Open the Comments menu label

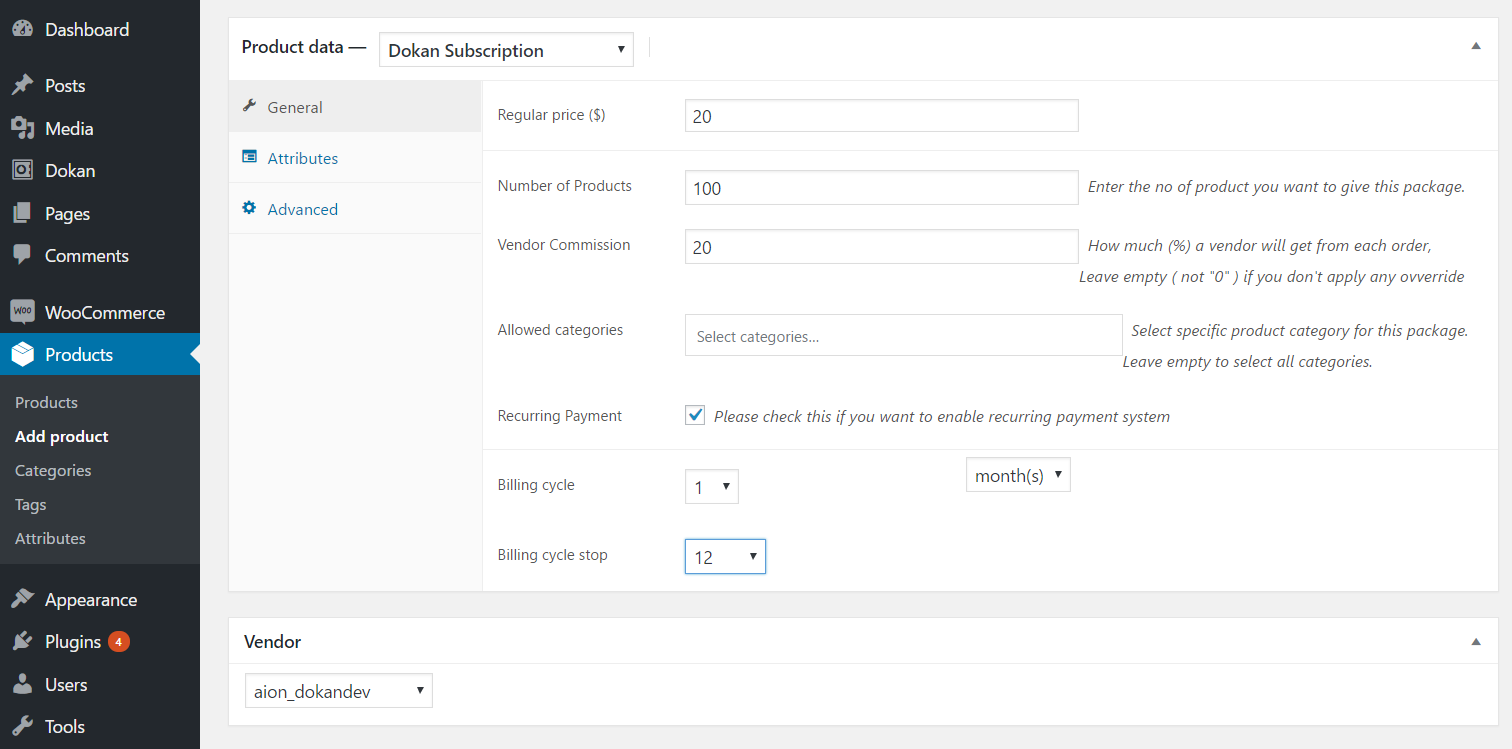tap(87, 256)
